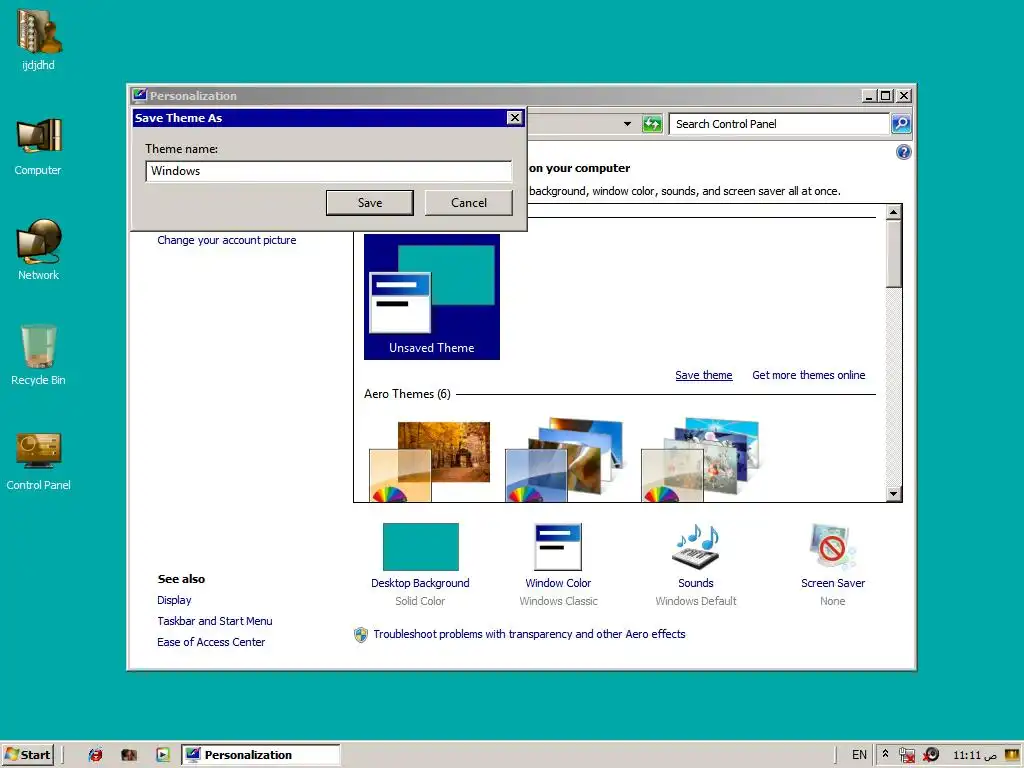Click the theme list scroll down arrow
The image size is (1024, 768).
(894, 494)
